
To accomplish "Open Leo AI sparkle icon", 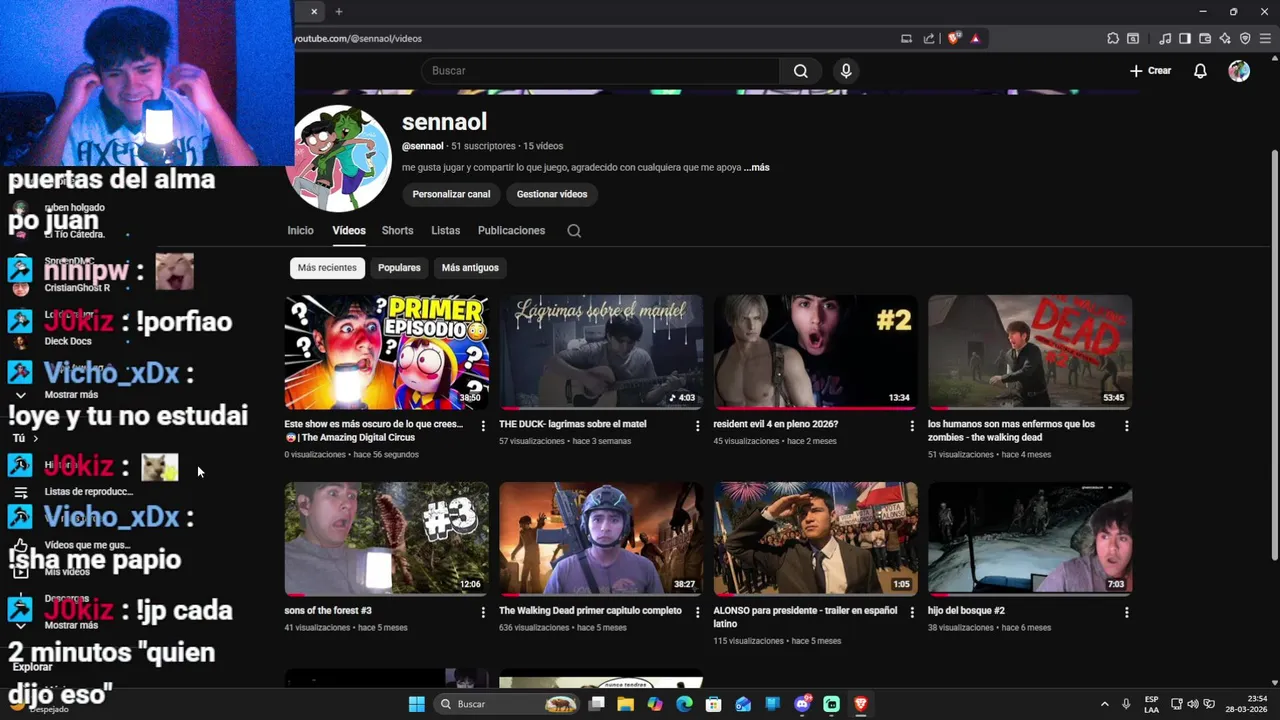I will (x=1225, y=39).
